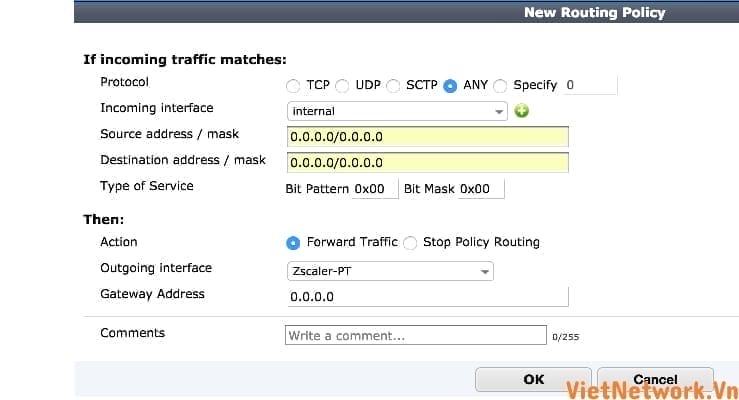Expand the Outgoing interface Zscaler-PT dropdown
This screenshot has width=739, height=400.
[x=389, y=270]
